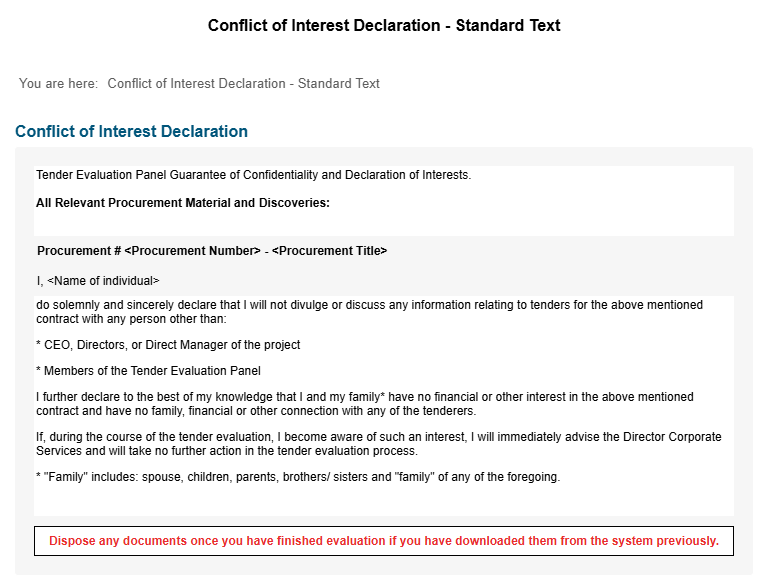This screenshot has width=763, height=585.
Task: Click 'All Relevant Procurement Material and Discoveries:' text
Action: coord(183,203)
